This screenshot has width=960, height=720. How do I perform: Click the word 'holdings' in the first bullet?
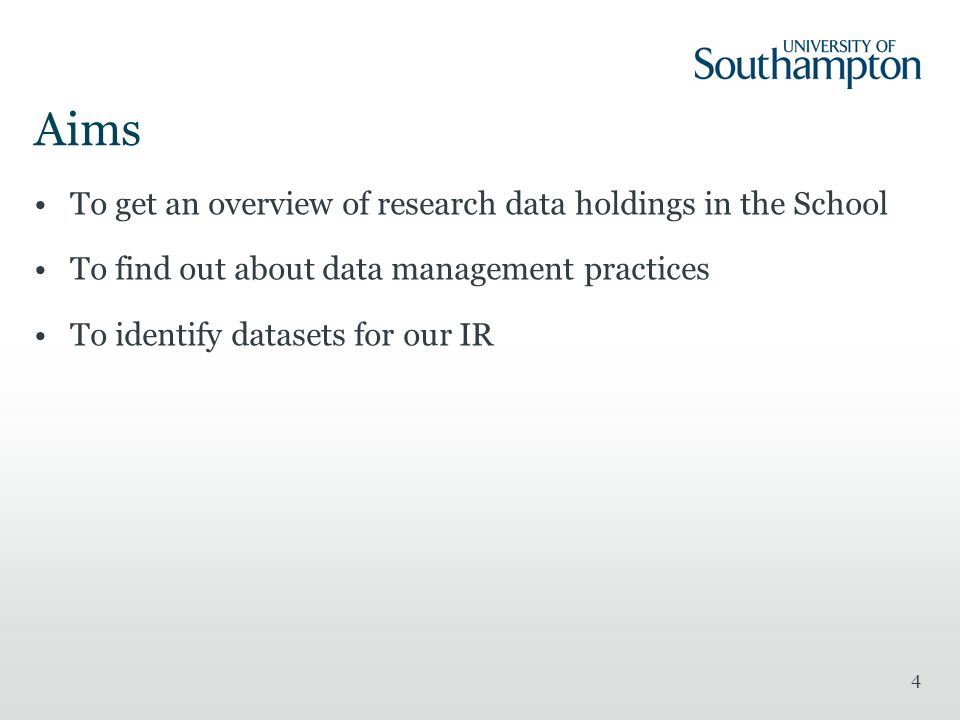[x=635, y=204]
